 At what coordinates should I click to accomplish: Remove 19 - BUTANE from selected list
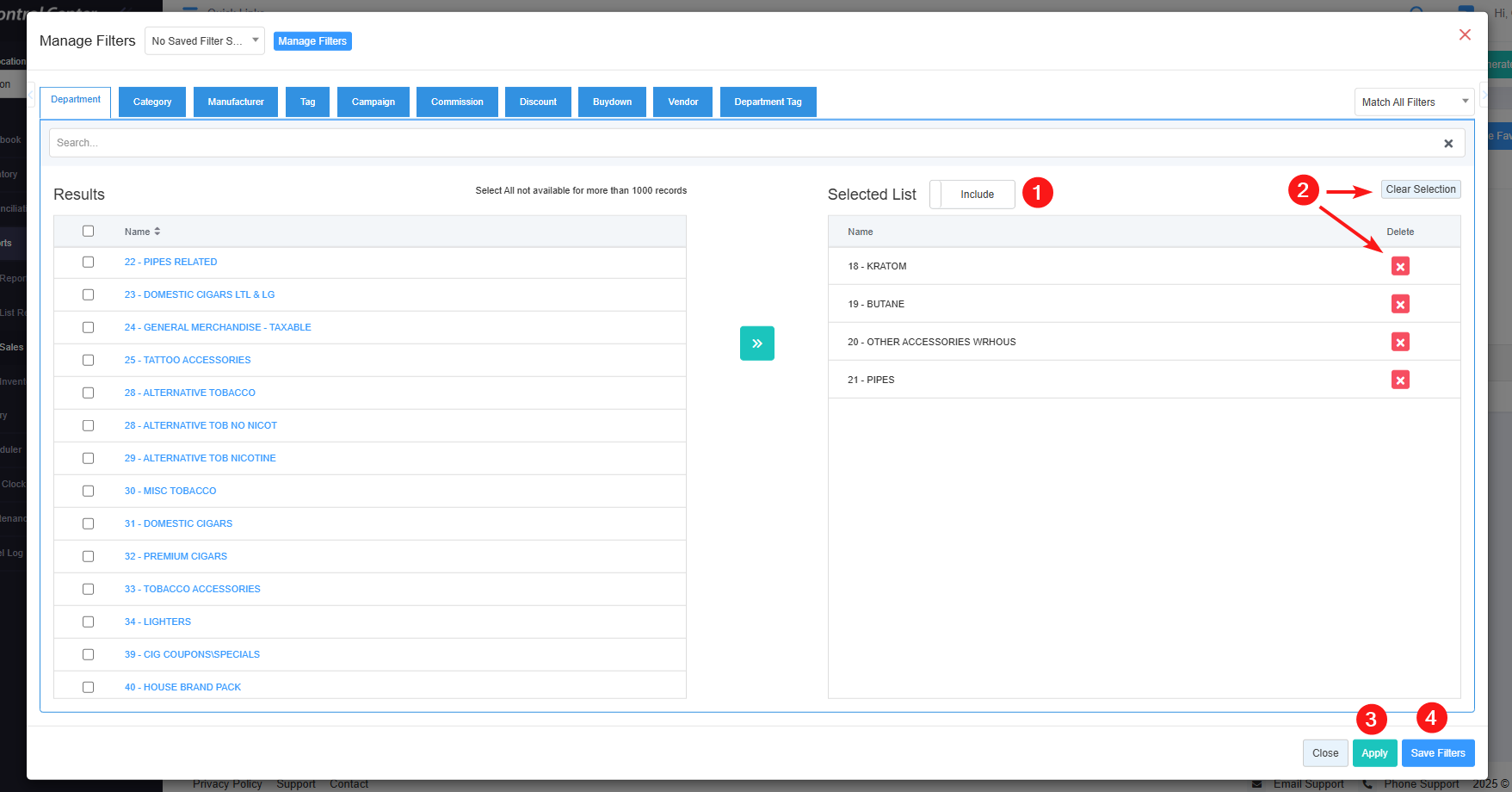[x=1400, y=305]
